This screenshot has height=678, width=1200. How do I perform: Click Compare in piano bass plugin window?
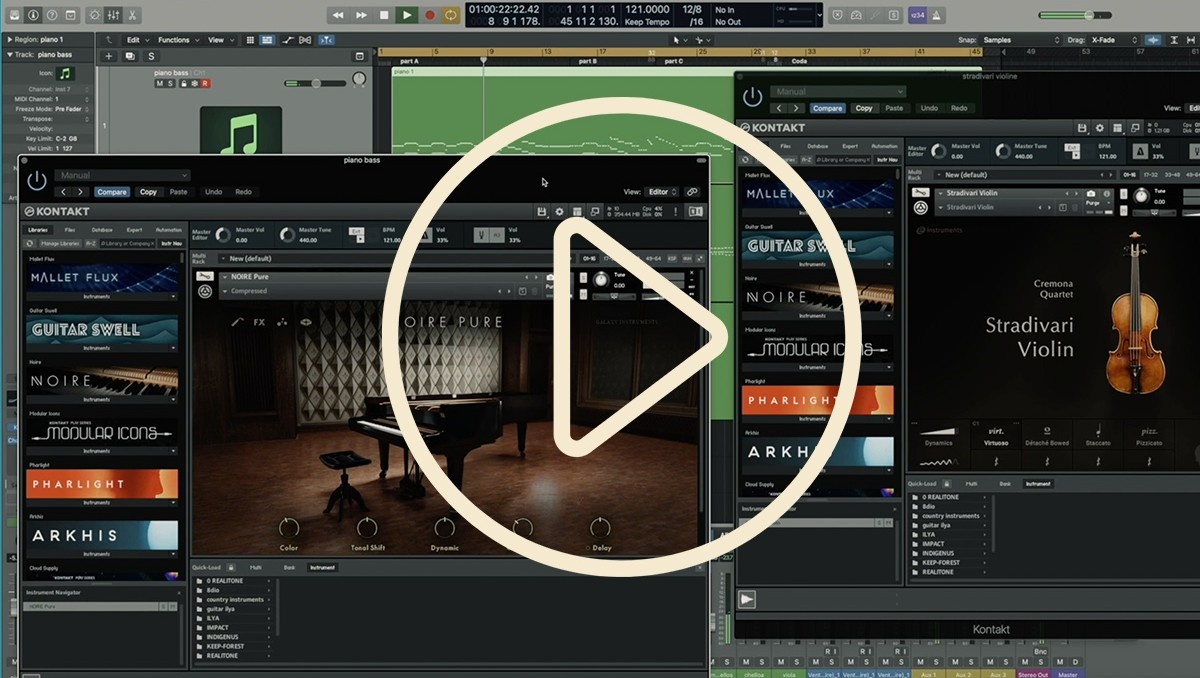coord(112,192)
